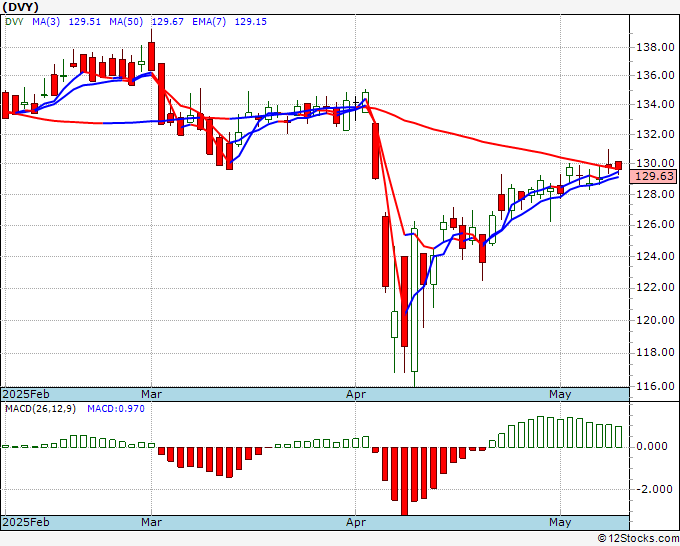Screen dimensions: 680x546
Task: Click the 134.00 price axis label
Action: click(x=655, y=104)
